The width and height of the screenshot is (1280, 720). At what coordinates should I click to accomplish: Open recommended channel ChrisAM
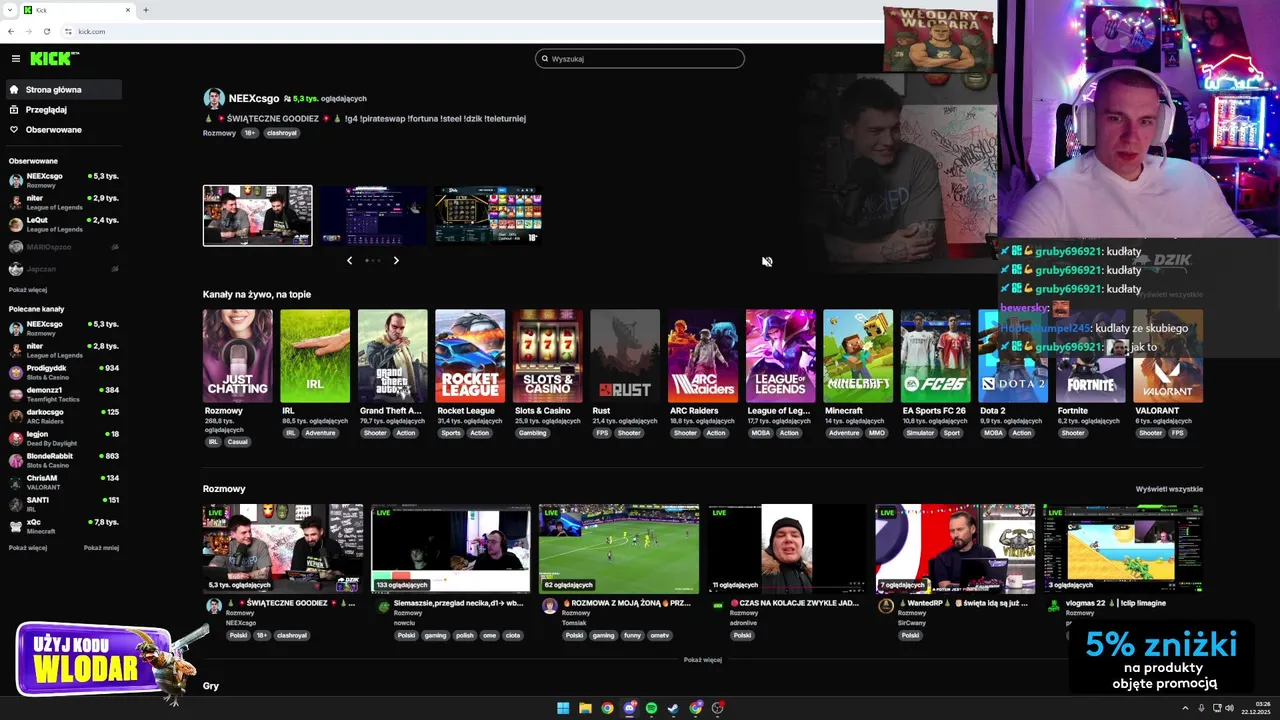click(x=64, y=482)
